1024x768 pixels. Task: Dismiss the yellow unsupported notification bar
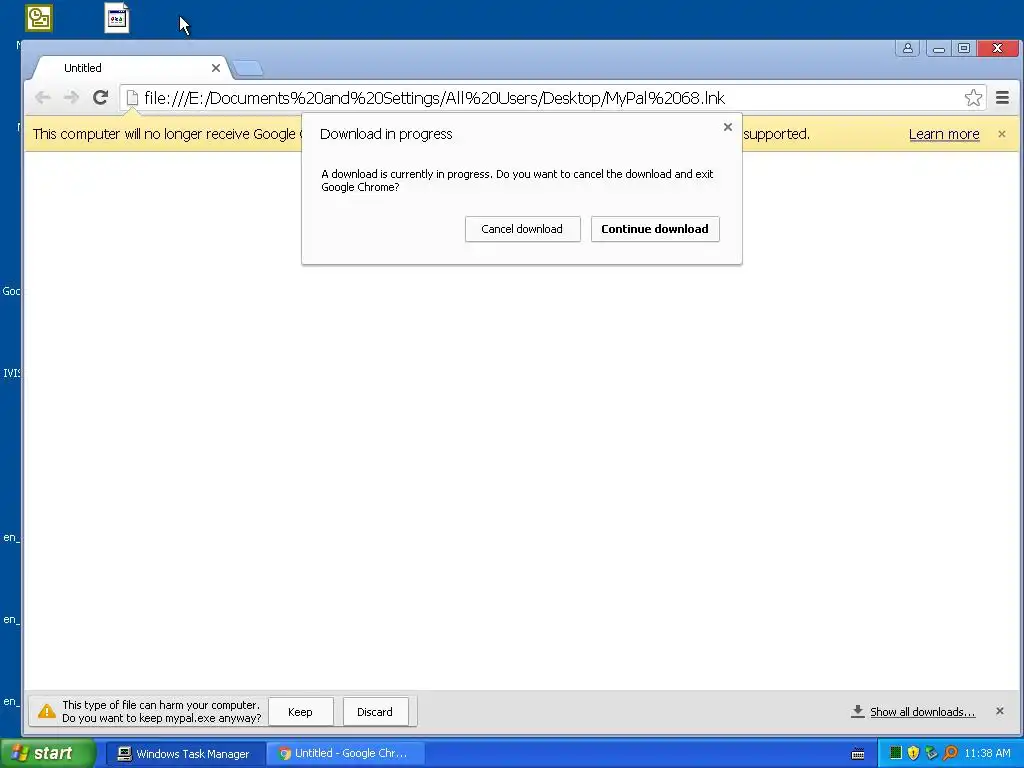(x=1002, y=134)
